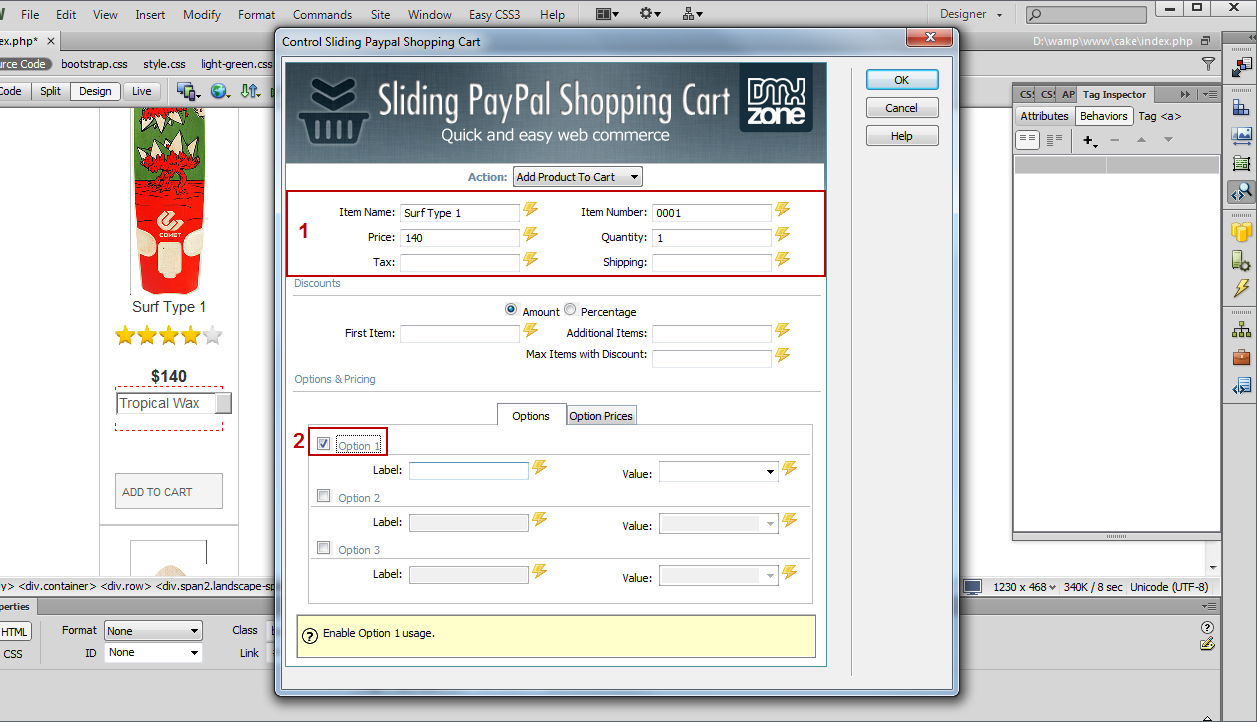The height and width of the screenshot is (722, 1257).
Task: Enable the Option 3 checkbox
Action: [x=324, y=548]
